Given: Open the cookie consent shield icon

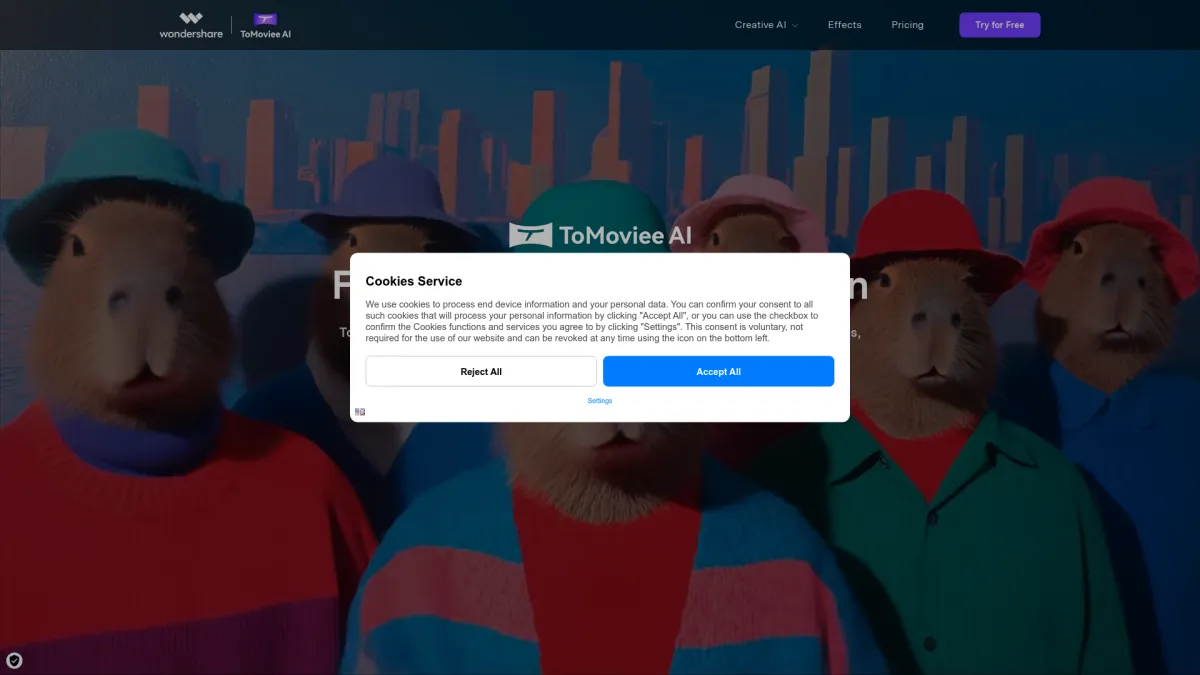Looking at the screenshot, I should pyautogui.click(x=14, y=660).
